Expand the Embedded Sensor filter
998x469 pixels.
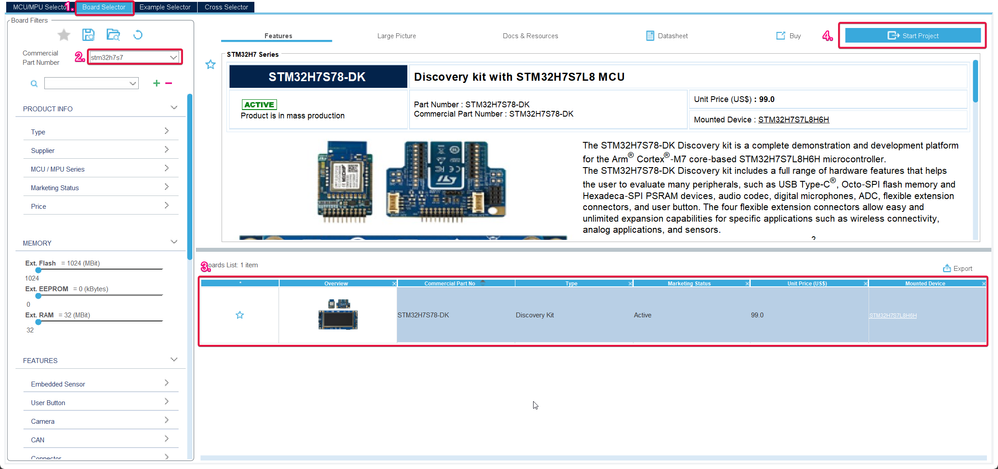pos(166,383)
